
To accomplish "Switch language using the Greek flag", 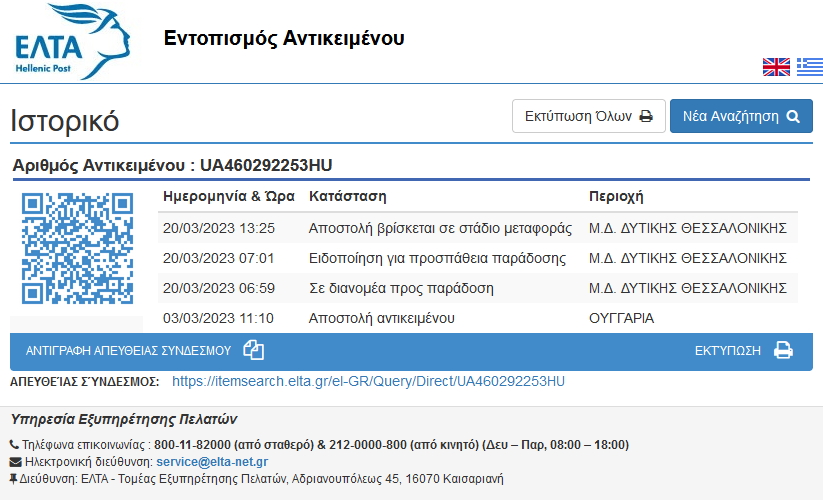I will pos(810,67).
